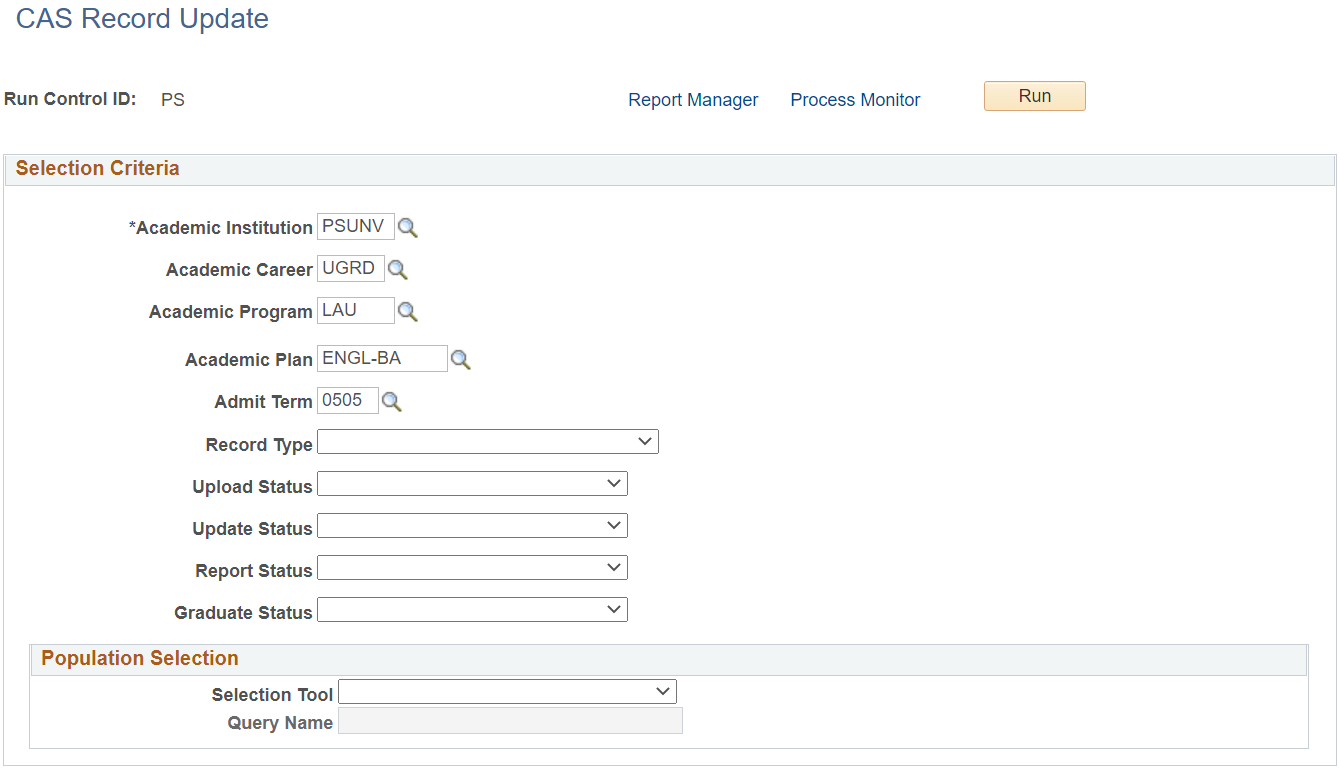
Task: Focus the Academic Institution field
Action: [x=356, y=227]
